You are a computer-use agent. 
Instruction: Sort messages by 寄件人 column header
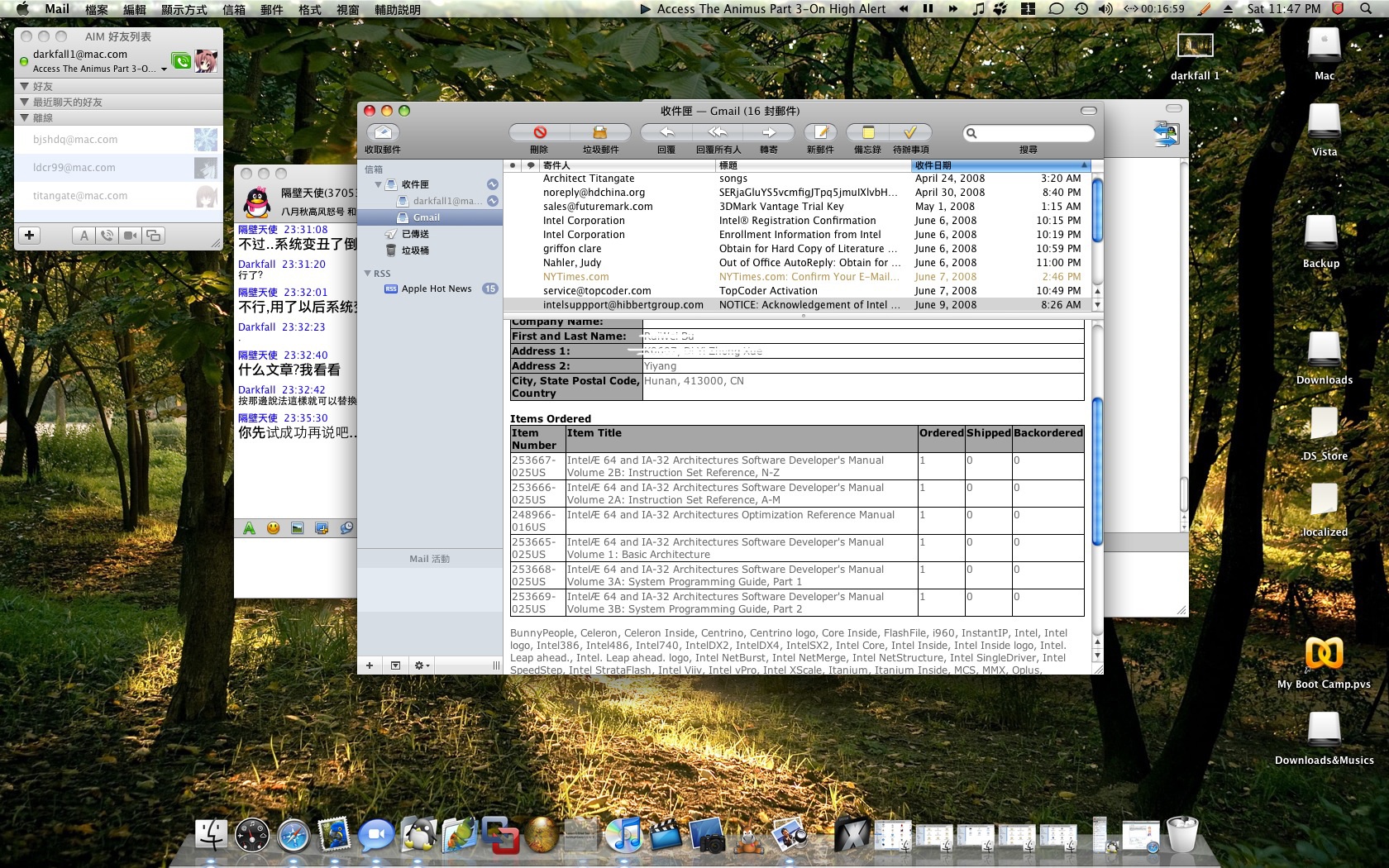(628, 165)
